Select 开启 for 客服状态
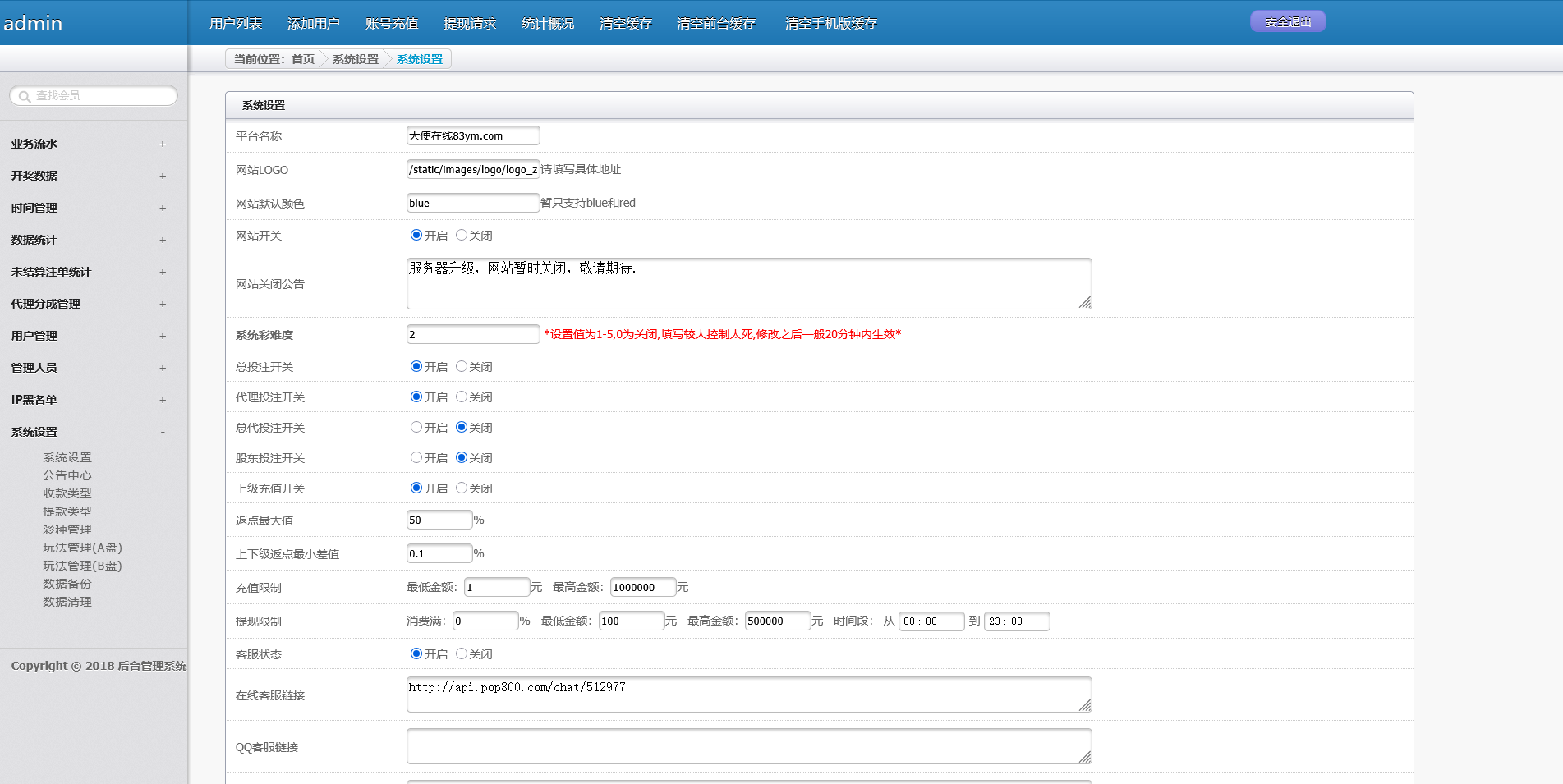1563x784 pixels. [x=416, y=653]
